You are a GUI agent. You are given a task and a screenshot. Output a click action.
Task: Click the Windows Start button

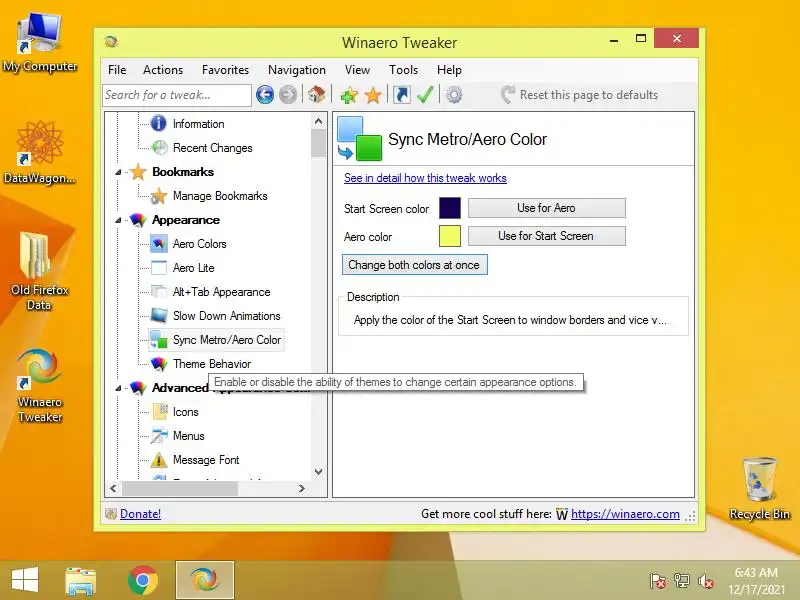[24, 580]
